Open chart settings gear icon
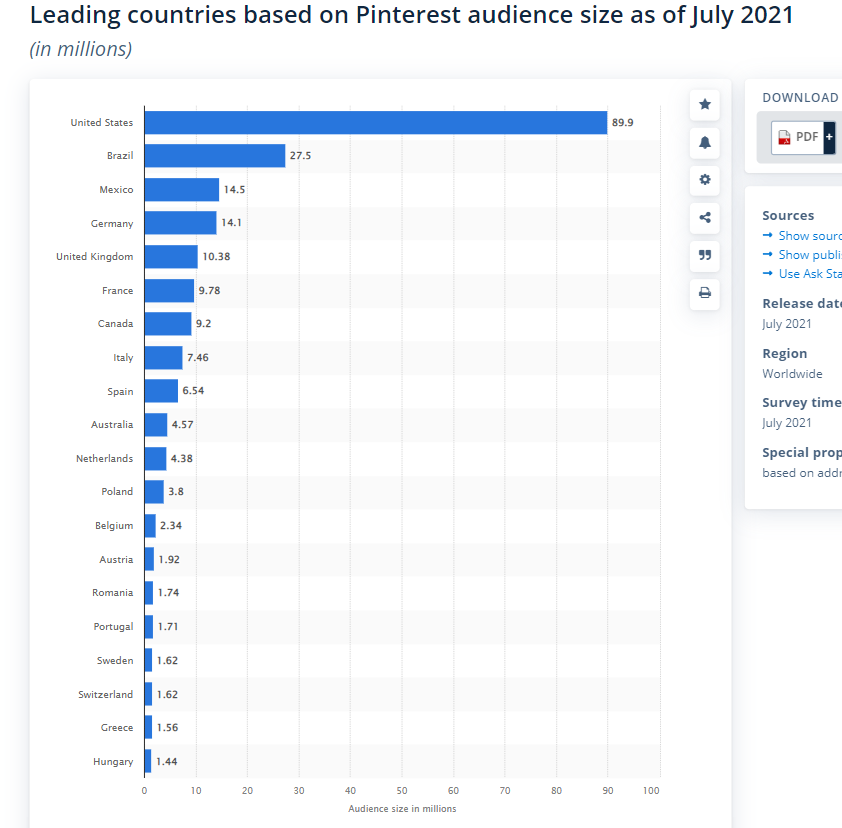This screenshot has height=828, width=842. (705, 180)
